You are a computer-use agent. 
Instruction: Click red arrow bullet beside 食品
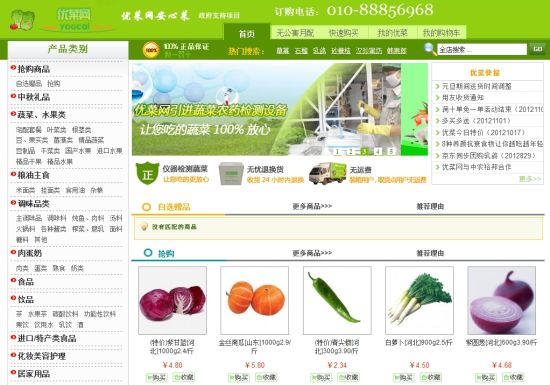coord(13,280)
